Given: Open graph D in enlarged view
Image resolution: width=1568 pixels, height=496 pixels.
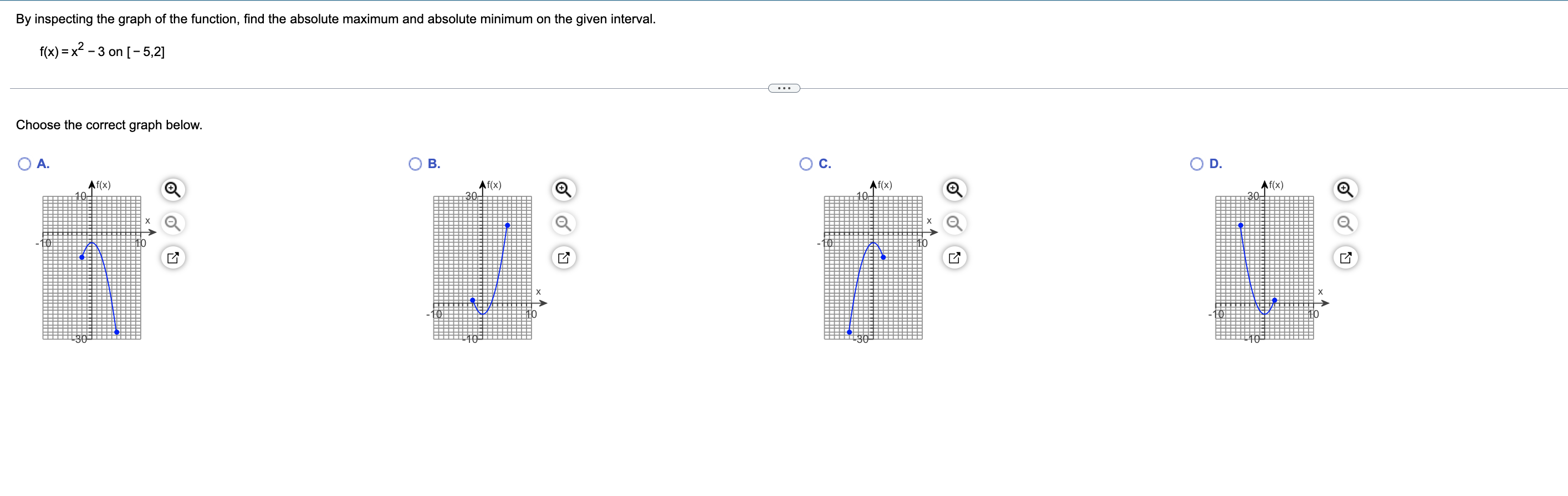Looking at the screenshot, I should coord(1345,257).
